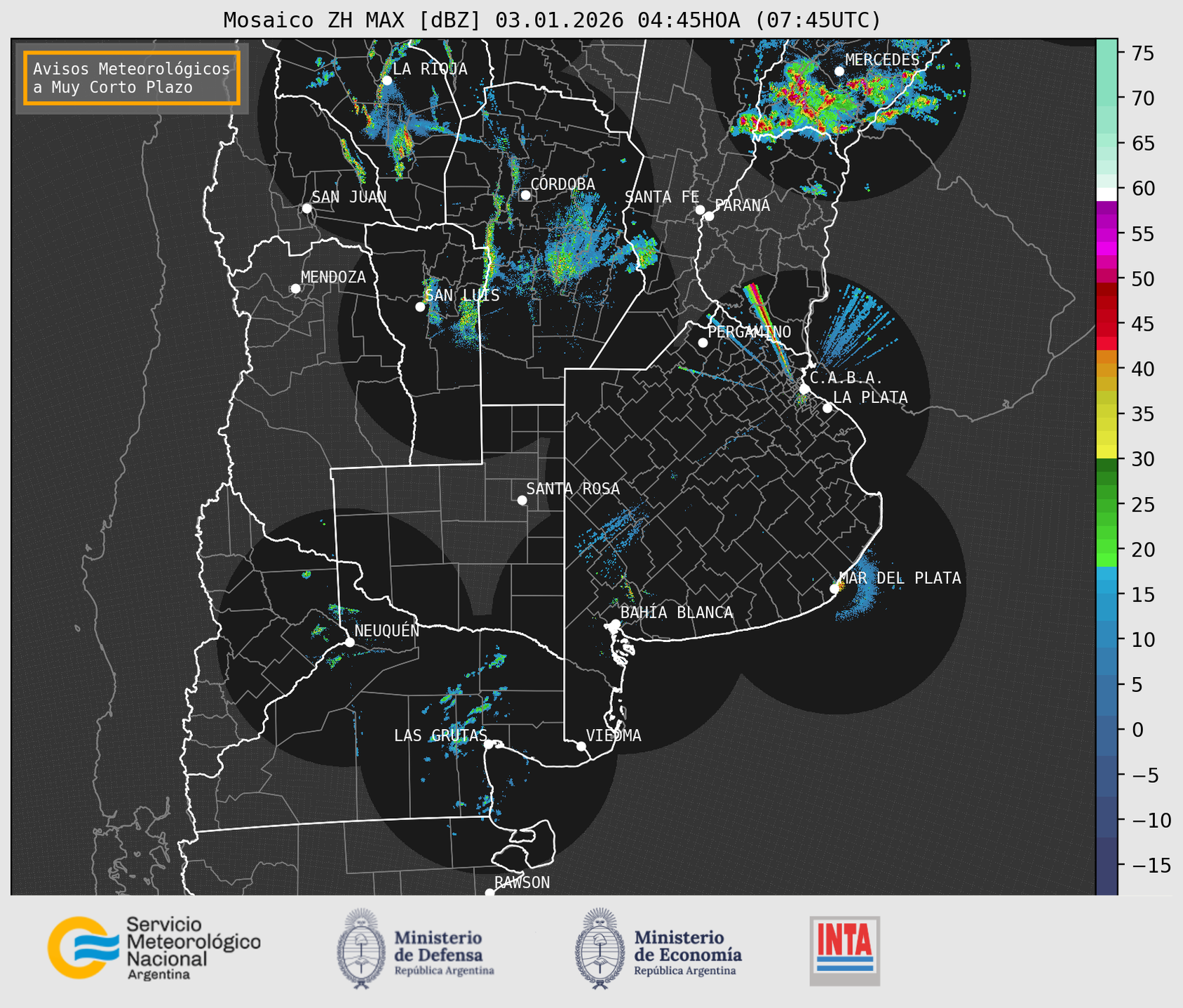The height and width of the screenshot is (1008, 1183).
Task: Click the 70 tick label on colorbar
Action: [x=1142, y=98]
